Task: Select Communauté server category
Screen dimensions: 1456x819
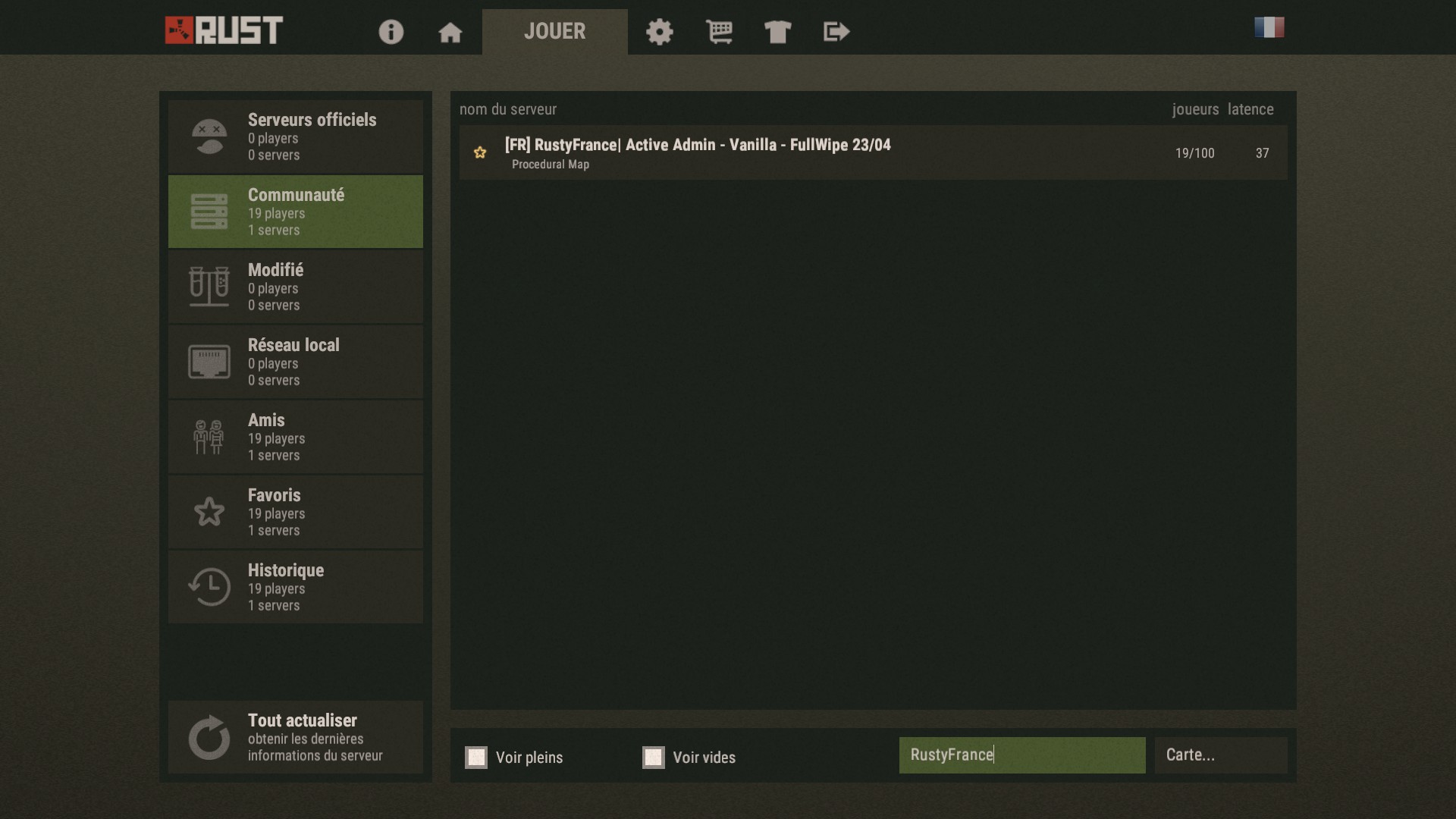Action: 296,212
